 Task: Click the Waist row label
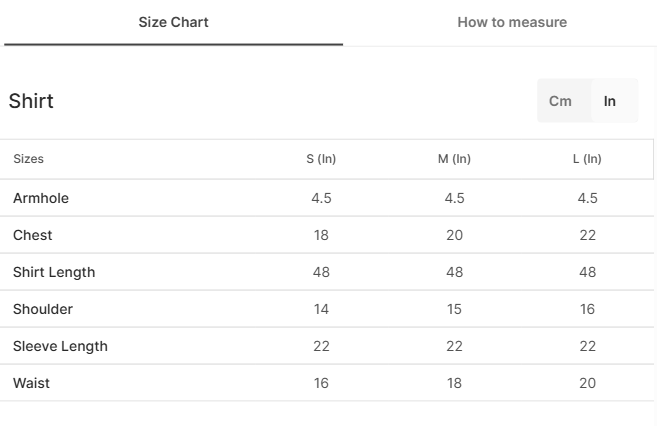coord(31,383)
